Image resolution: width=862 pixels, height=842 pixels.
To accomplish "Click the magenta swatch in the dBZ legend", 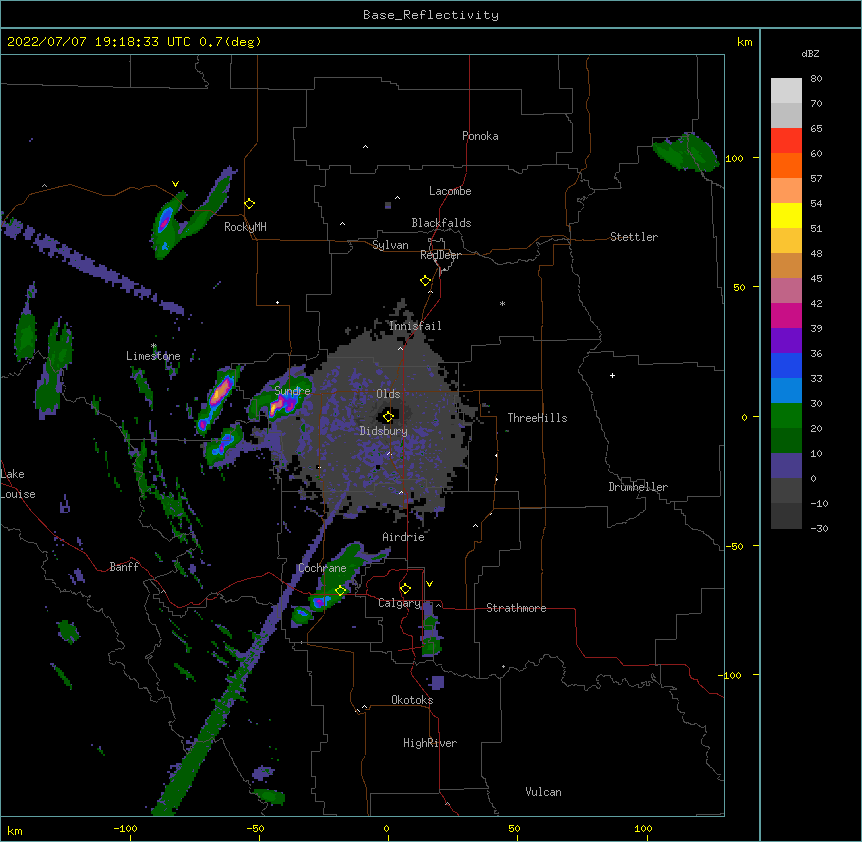I will 786,315.
